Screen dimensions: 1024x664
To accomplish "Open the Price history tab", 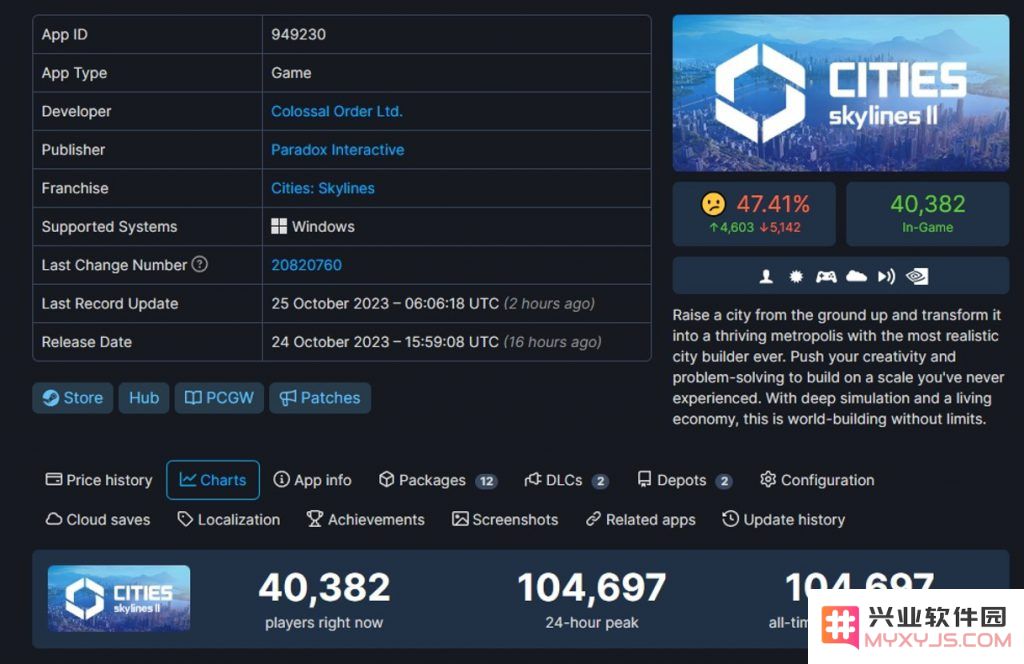I will (99, 480).
